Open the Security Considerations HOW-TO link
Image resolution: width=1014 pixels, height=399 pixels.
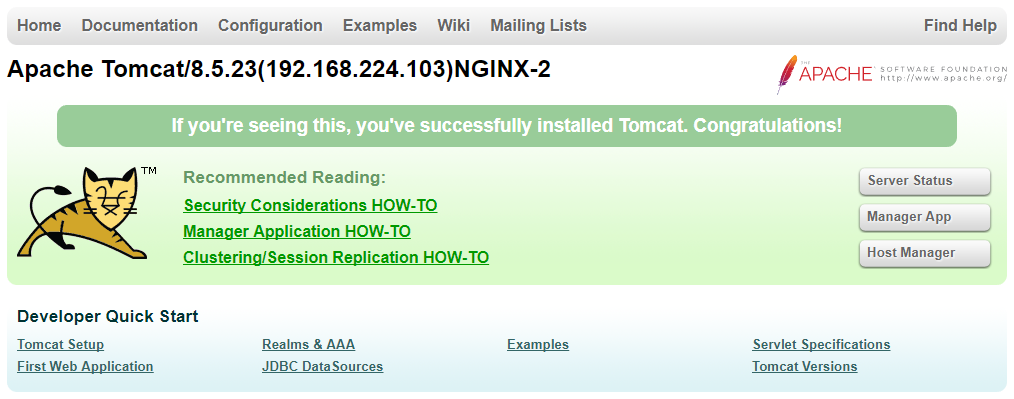tap(310, 206)
